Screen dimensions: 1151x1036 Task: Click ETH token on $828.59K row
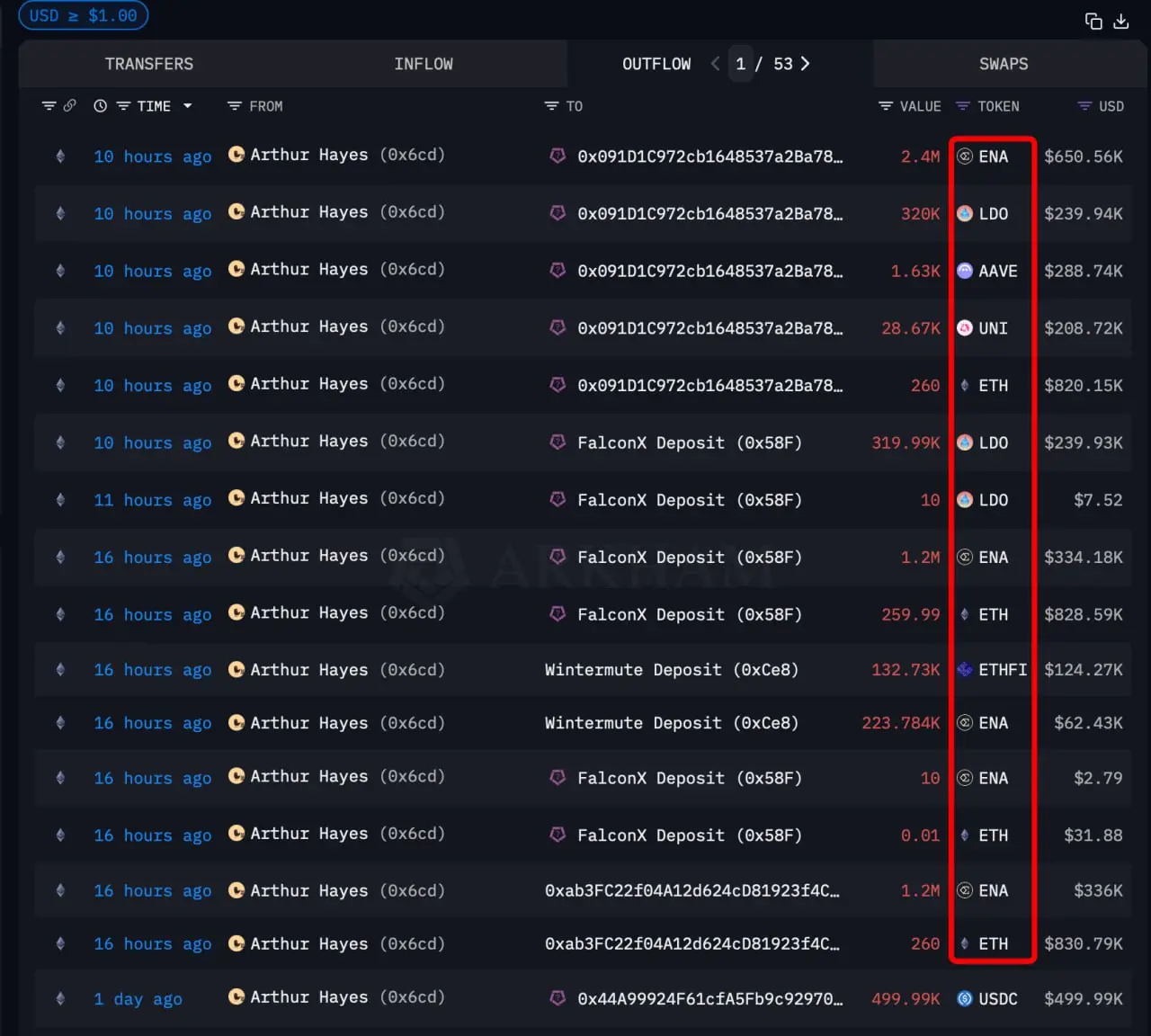(x=983, y=614)
